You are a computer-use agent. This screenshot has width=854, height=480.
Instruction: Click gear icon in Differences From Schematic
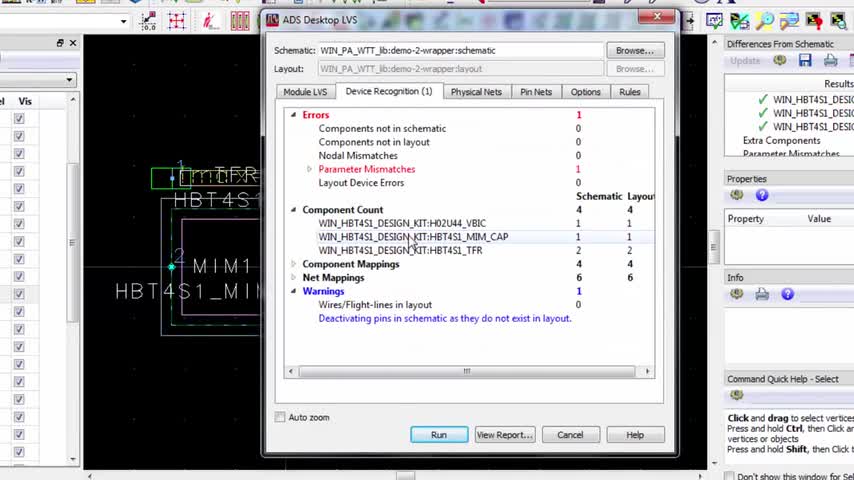780,60
